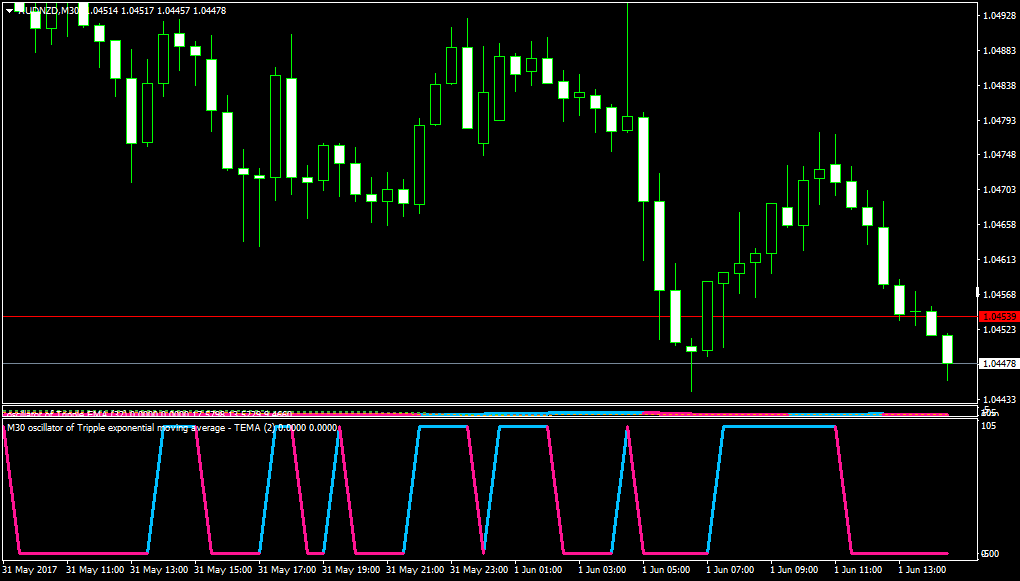Click the 1.04748 price scale label
The height and width of the screenshot is (581, 1020).
(1000, 155)
